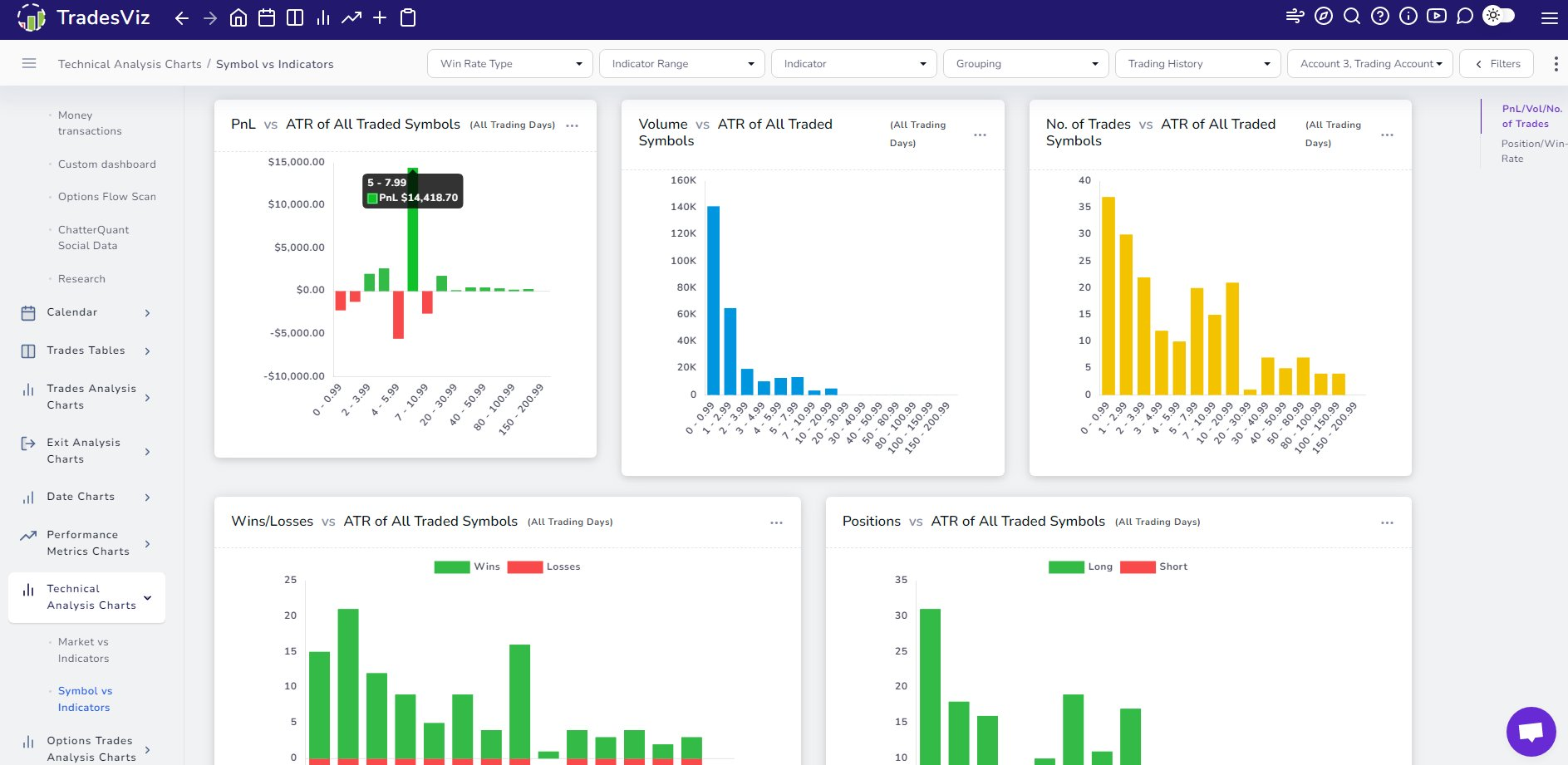Collapse the left sidebar with hamburger icon
Screen dimensions: 1568x765
(x=29, y=63)
